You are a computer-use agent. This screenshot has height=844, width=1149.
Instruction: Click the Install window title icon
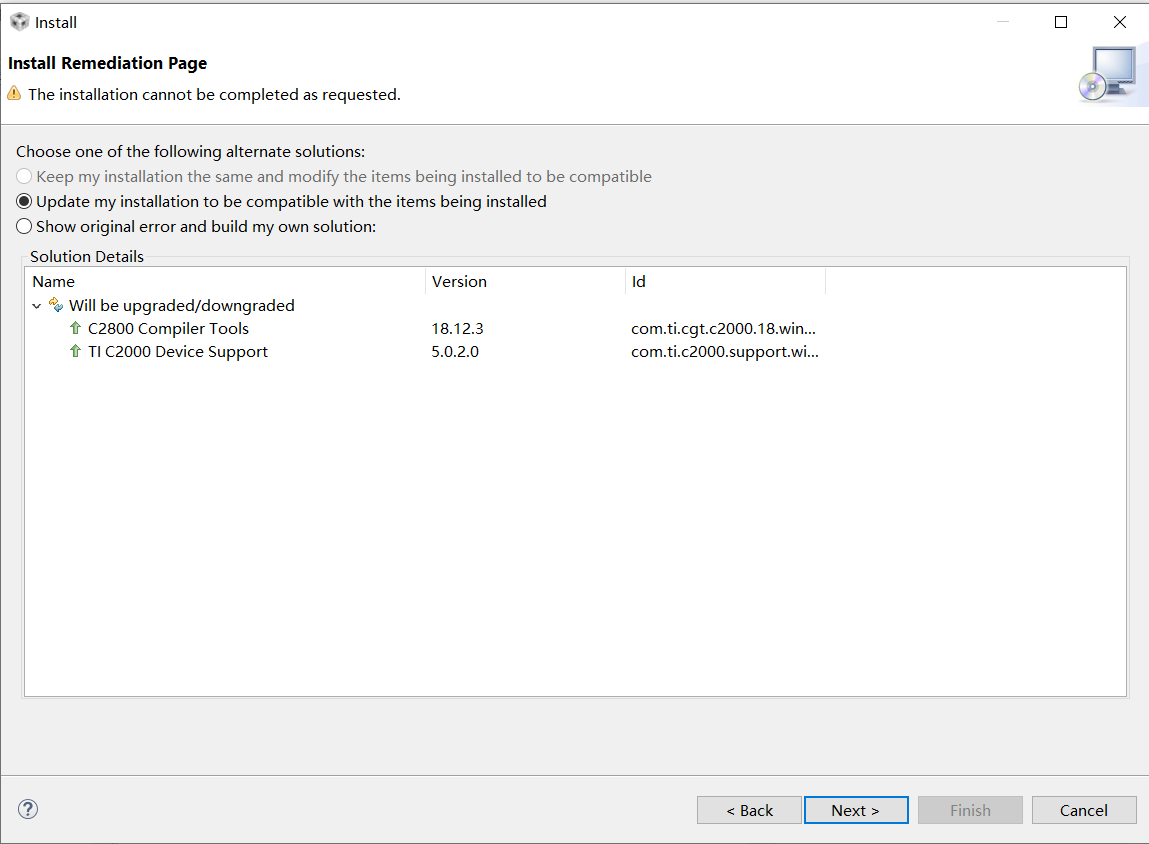point(19,22)
